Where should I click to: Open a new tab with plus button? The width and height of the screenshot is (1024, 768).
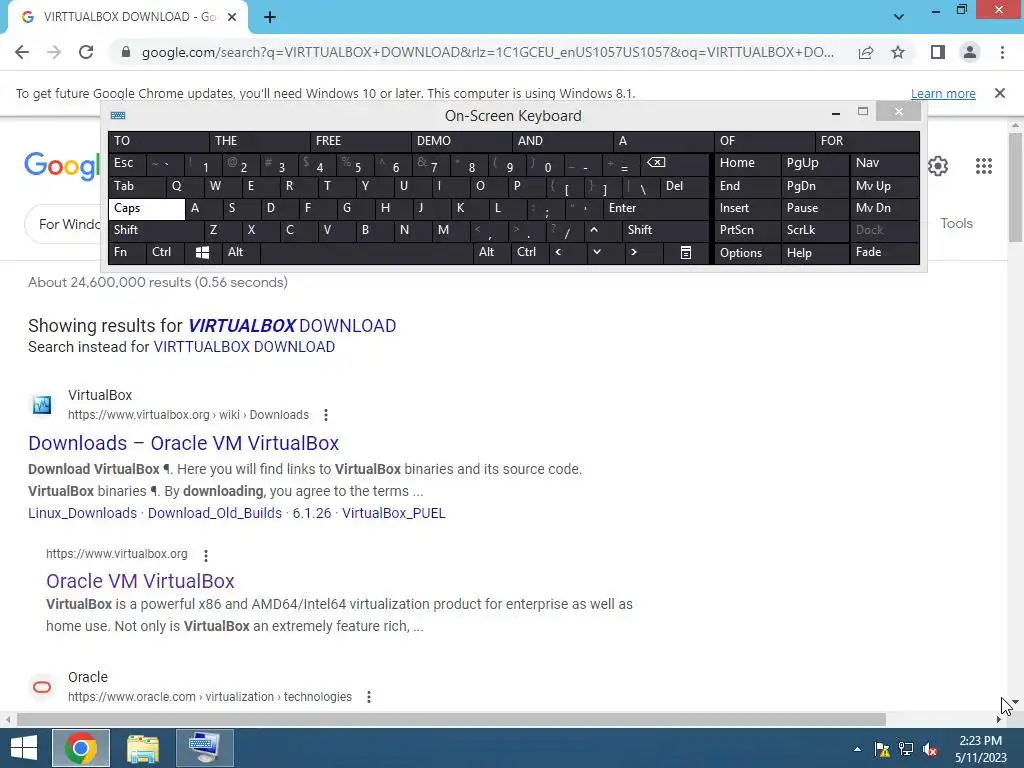click(x=270, y=17)
